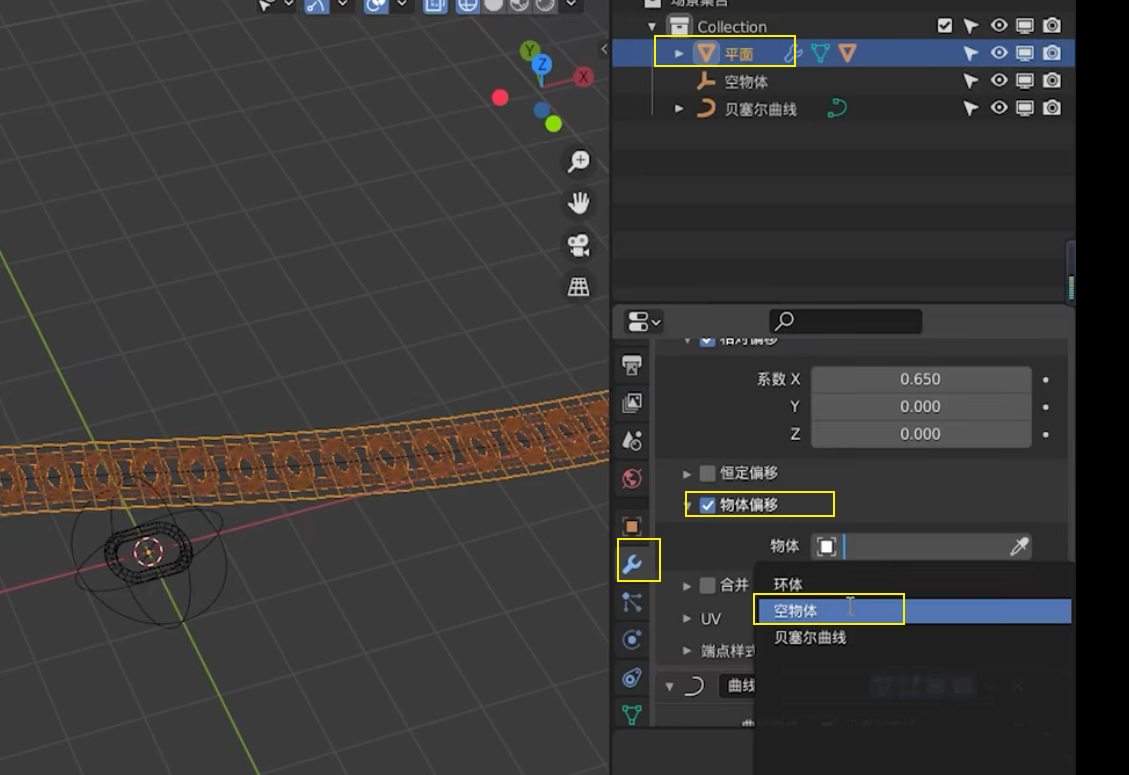This screenshot has height=775, width=1129.
Task: Click the Y axis on the navigation gizmo
Action: pyautogui.click(x=529, y=50)
